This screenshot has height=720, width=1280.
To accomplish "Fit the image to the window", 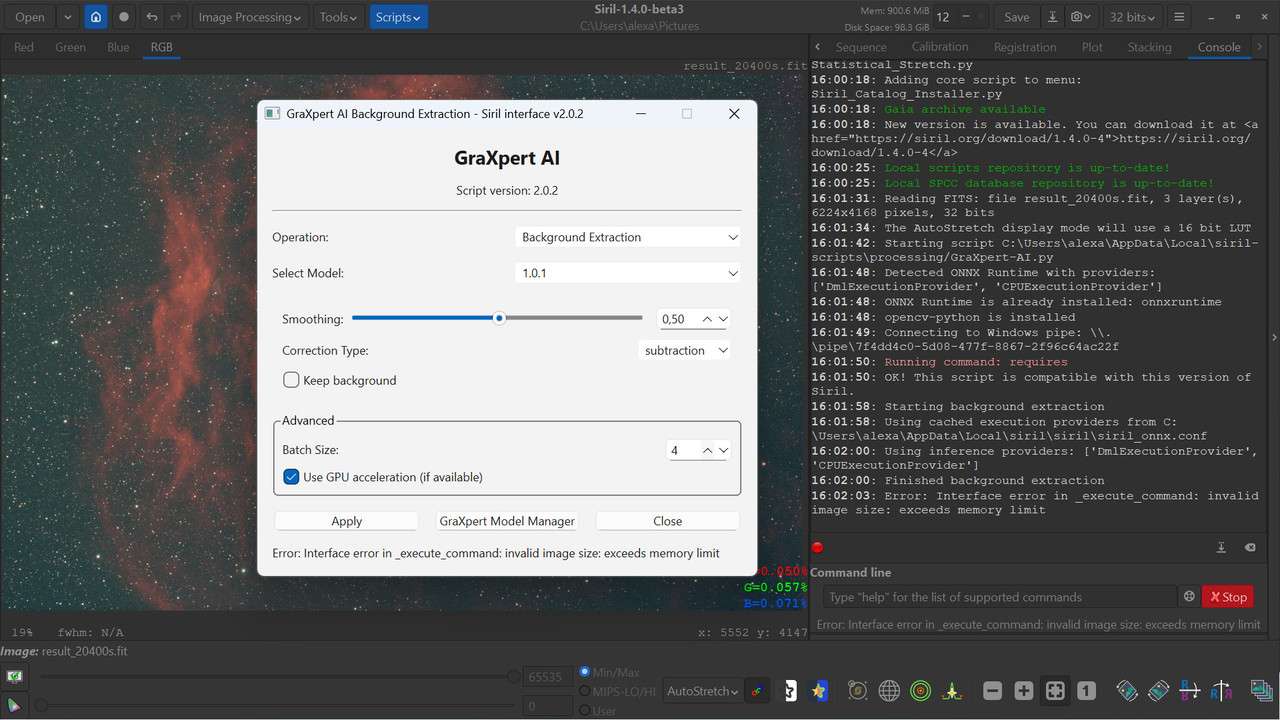I will point(1055,690).
